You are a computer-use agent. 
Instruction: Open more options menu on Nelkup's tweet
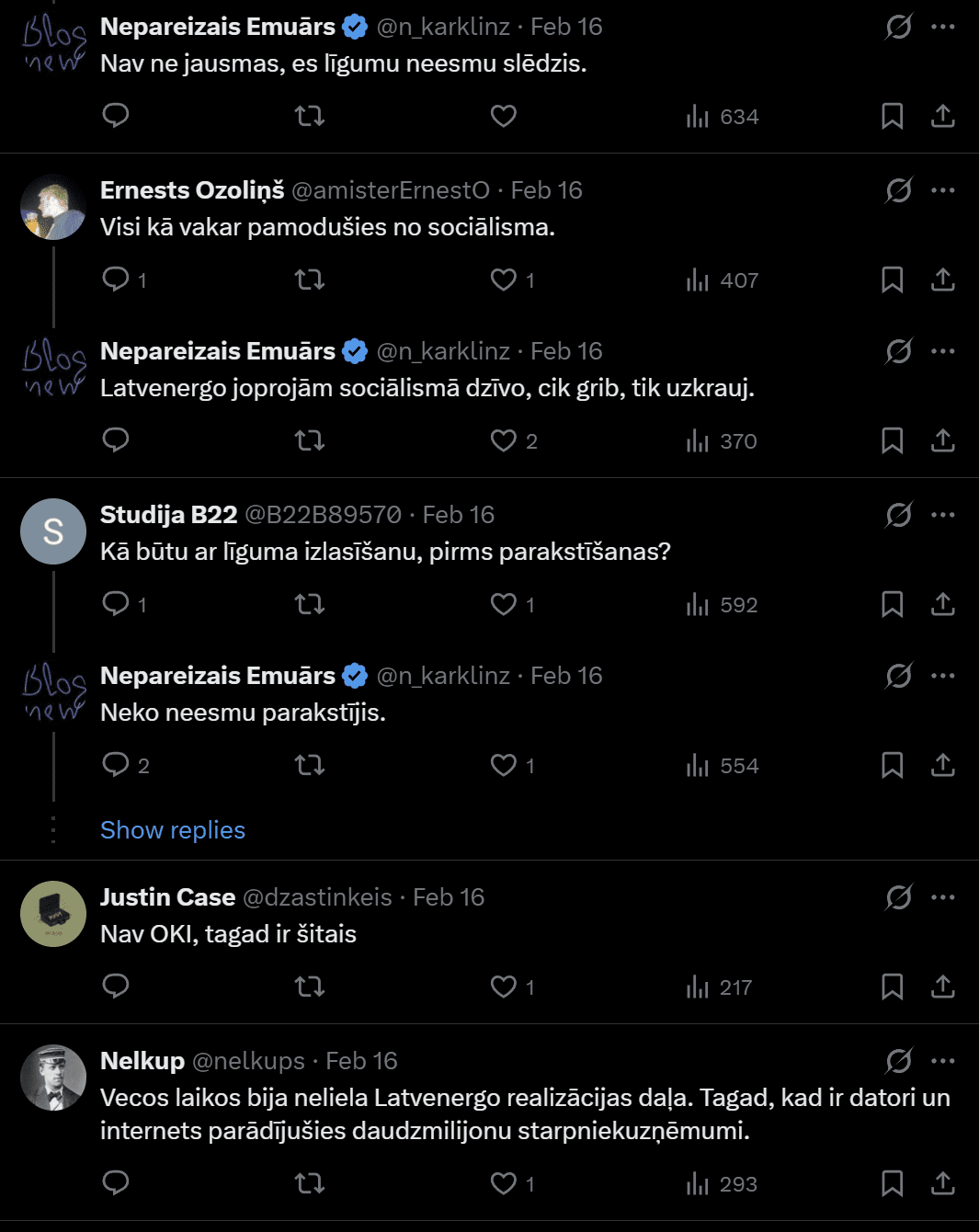pos(942,1061)
